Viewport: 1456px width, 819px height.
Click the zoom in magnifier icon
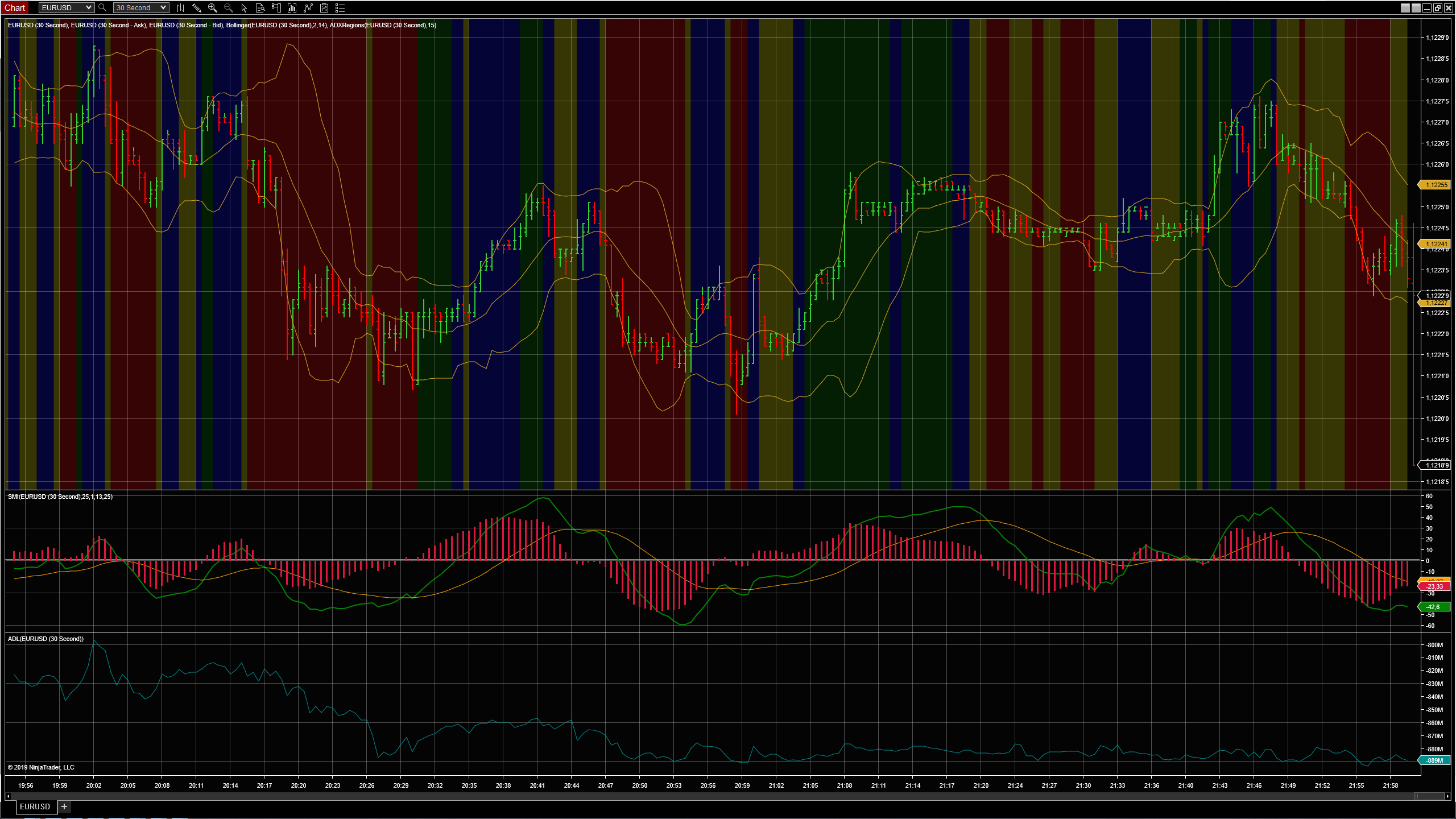212,8
